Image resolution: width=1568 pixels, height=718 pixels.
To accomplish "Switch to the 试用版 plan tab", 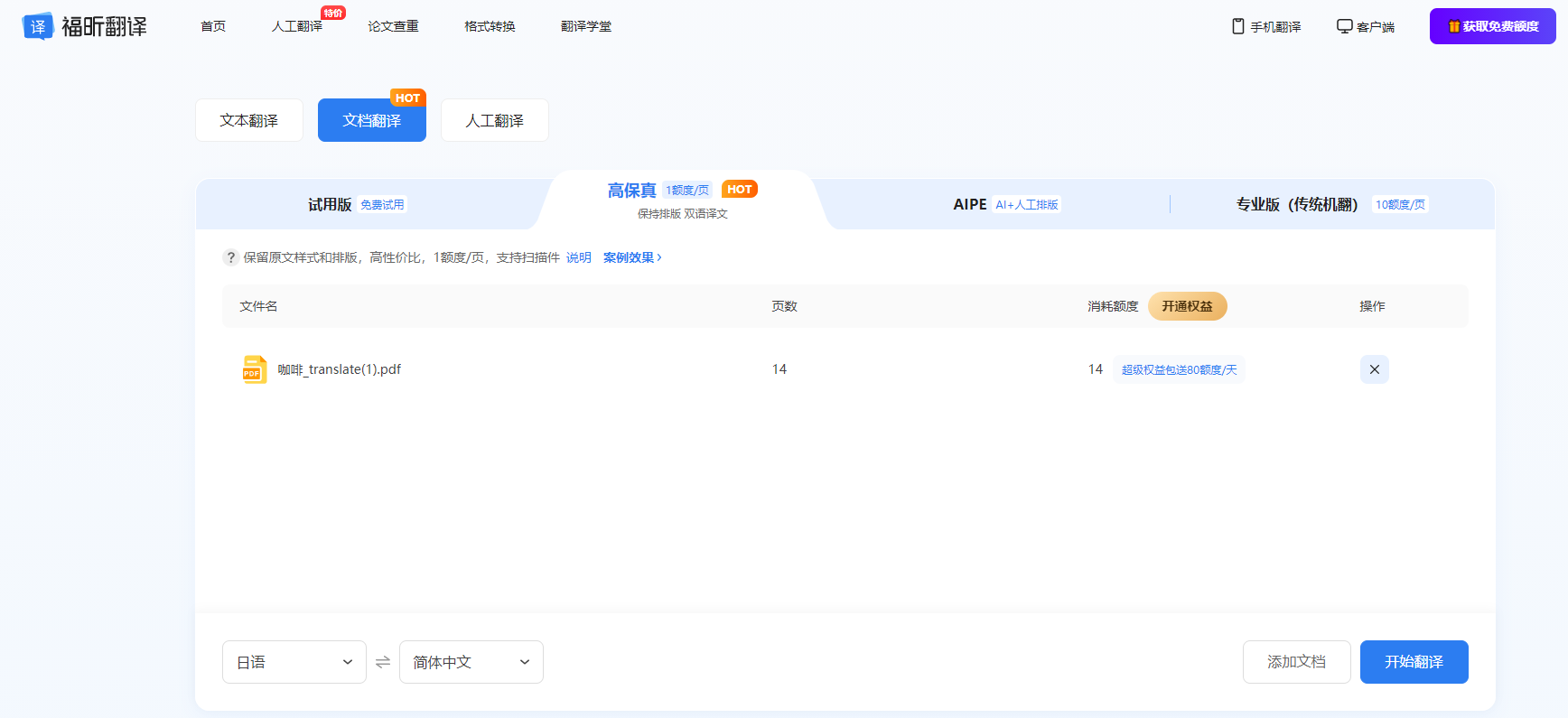I will [x=359, y=204].
